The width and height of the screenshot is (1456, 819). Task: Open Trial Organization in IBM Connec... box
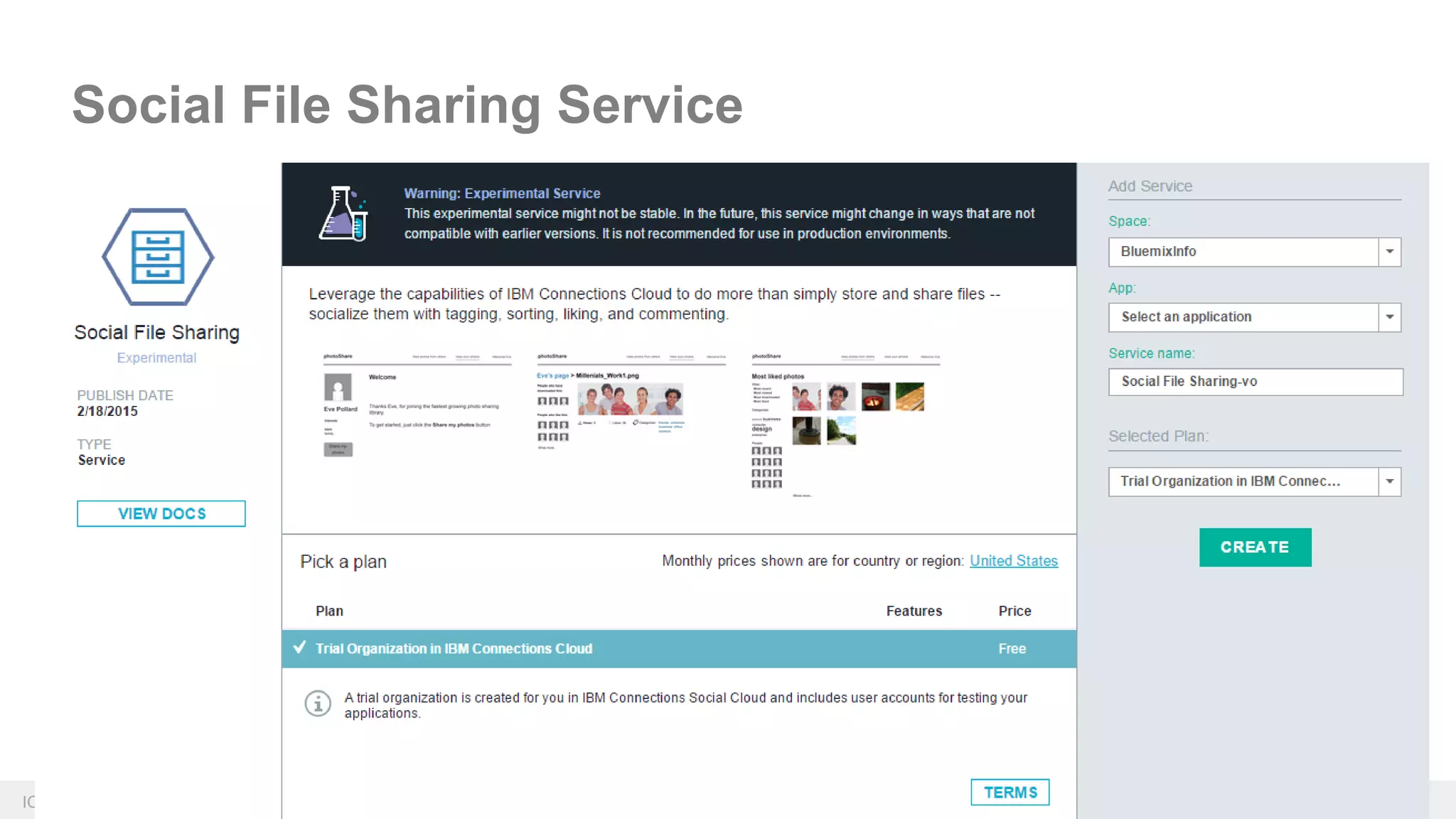[1255, 481]
